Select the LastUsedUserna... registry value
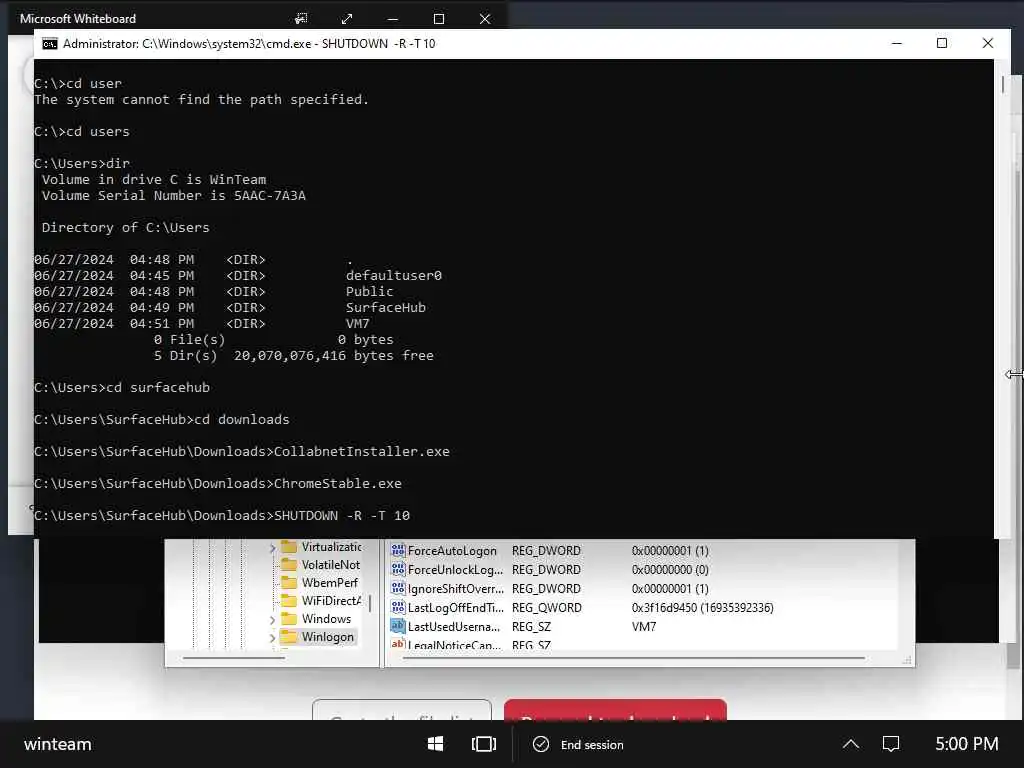1024x768 pixels. [454, 626]
